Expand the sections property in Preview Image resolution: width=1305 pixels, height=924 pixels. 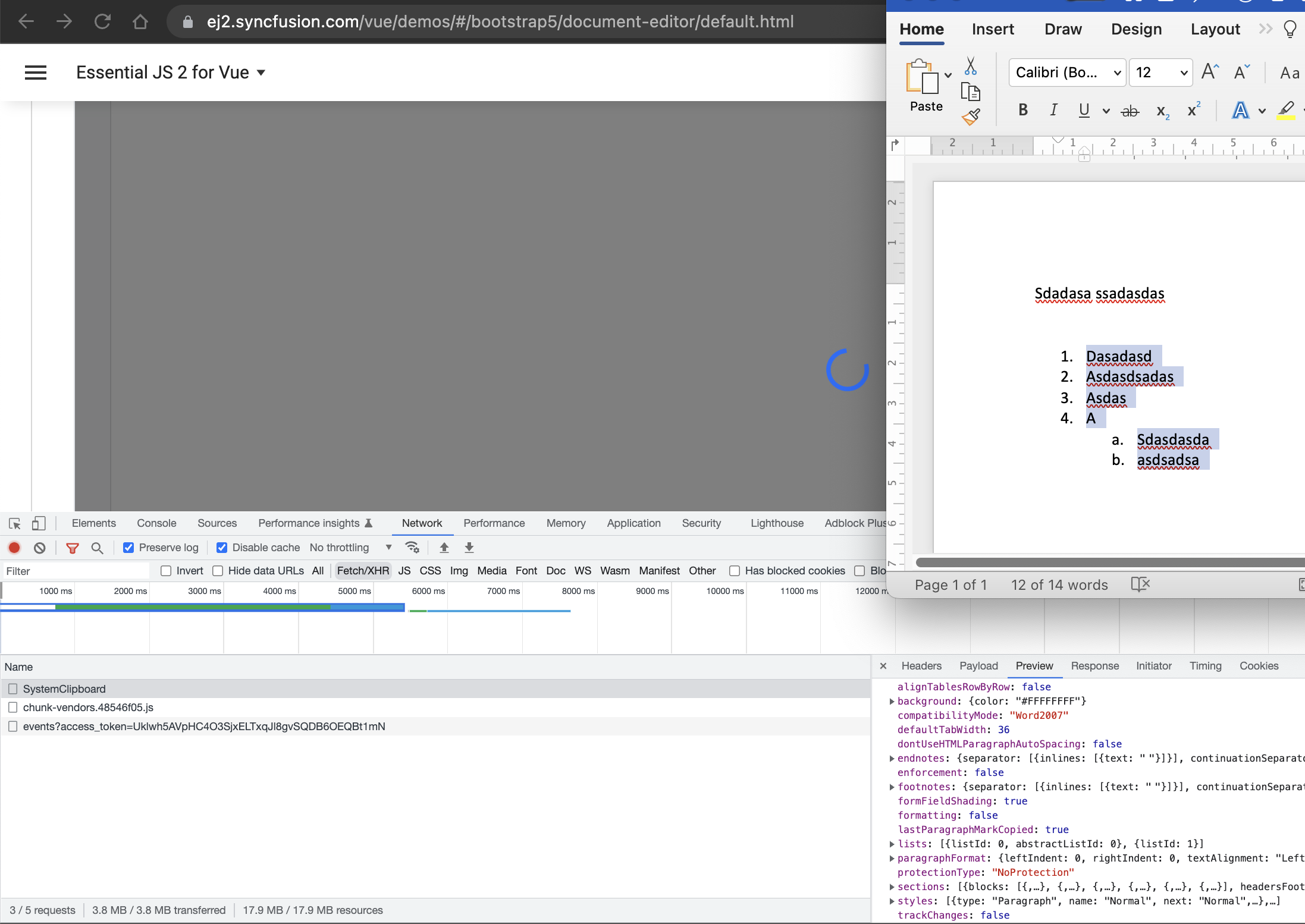pyautogui.click(x=892, y=887)
